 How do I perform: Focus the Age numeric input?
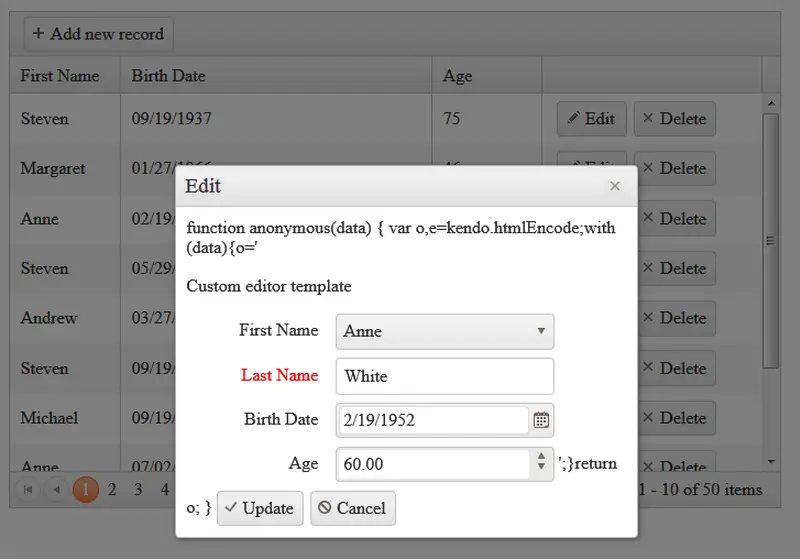pyautogui.click(x=432, y=464)
